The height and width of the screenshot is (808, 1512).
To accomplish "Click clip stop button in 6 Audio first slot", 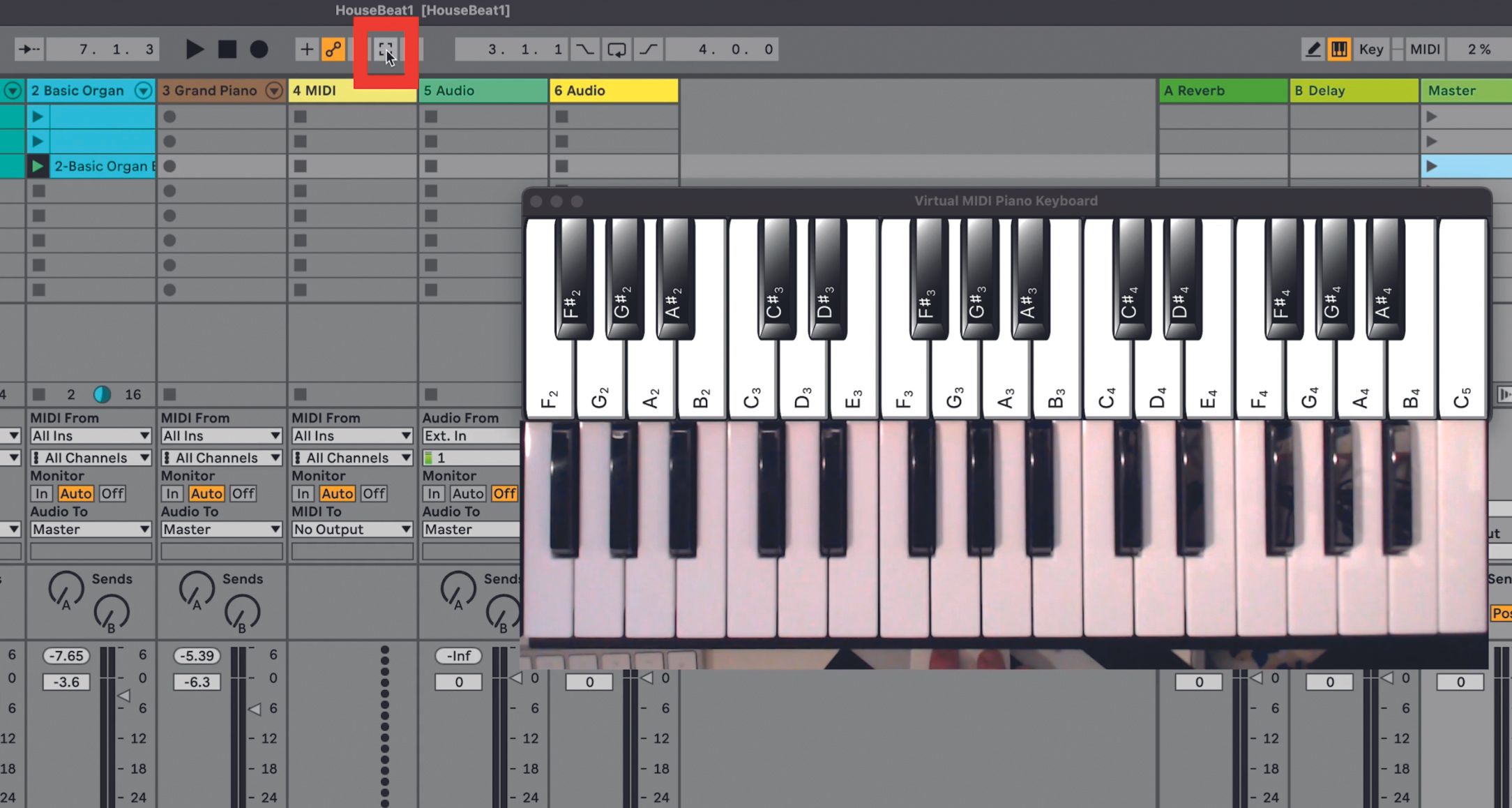I will pos(562,117).
